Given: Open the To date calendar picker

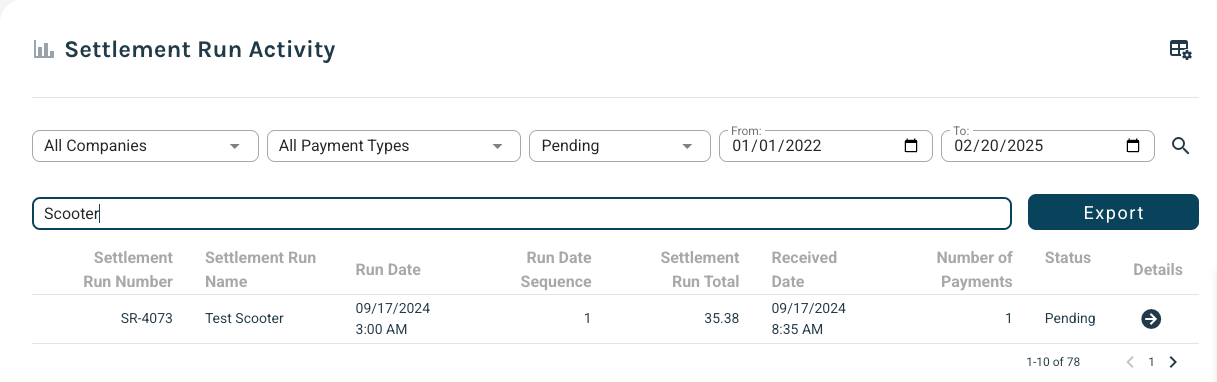Looking at the screenshot, I should [1133, 146].
